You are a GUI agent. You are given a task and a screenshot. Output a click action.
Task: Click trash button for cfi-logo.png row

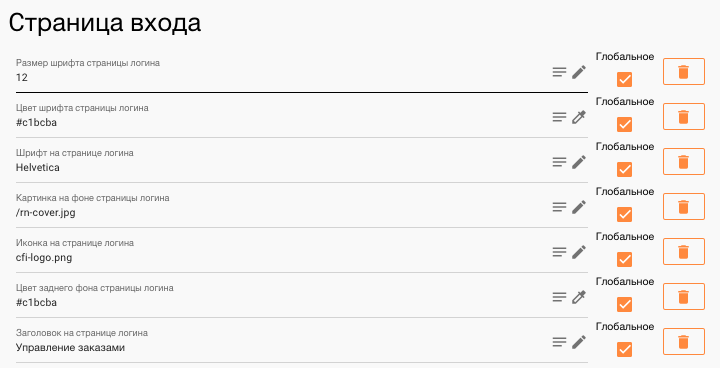point(684,252)
